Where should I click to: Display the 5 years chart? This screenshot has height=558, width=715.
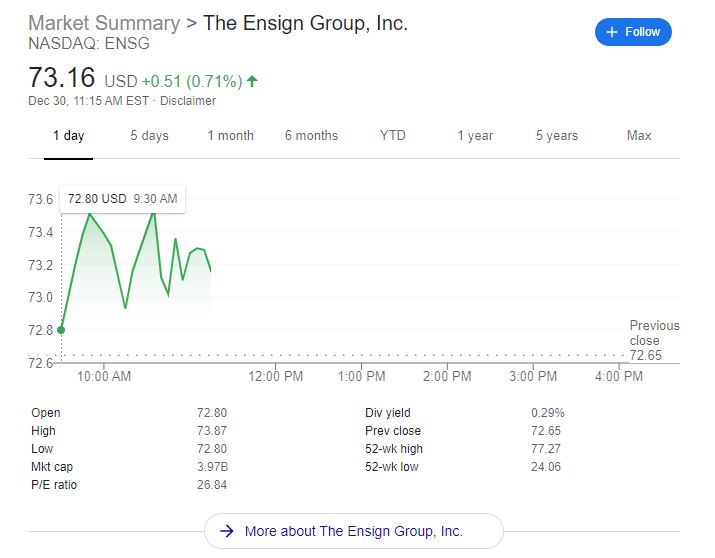pyautogui.click(x=556, y=136)
